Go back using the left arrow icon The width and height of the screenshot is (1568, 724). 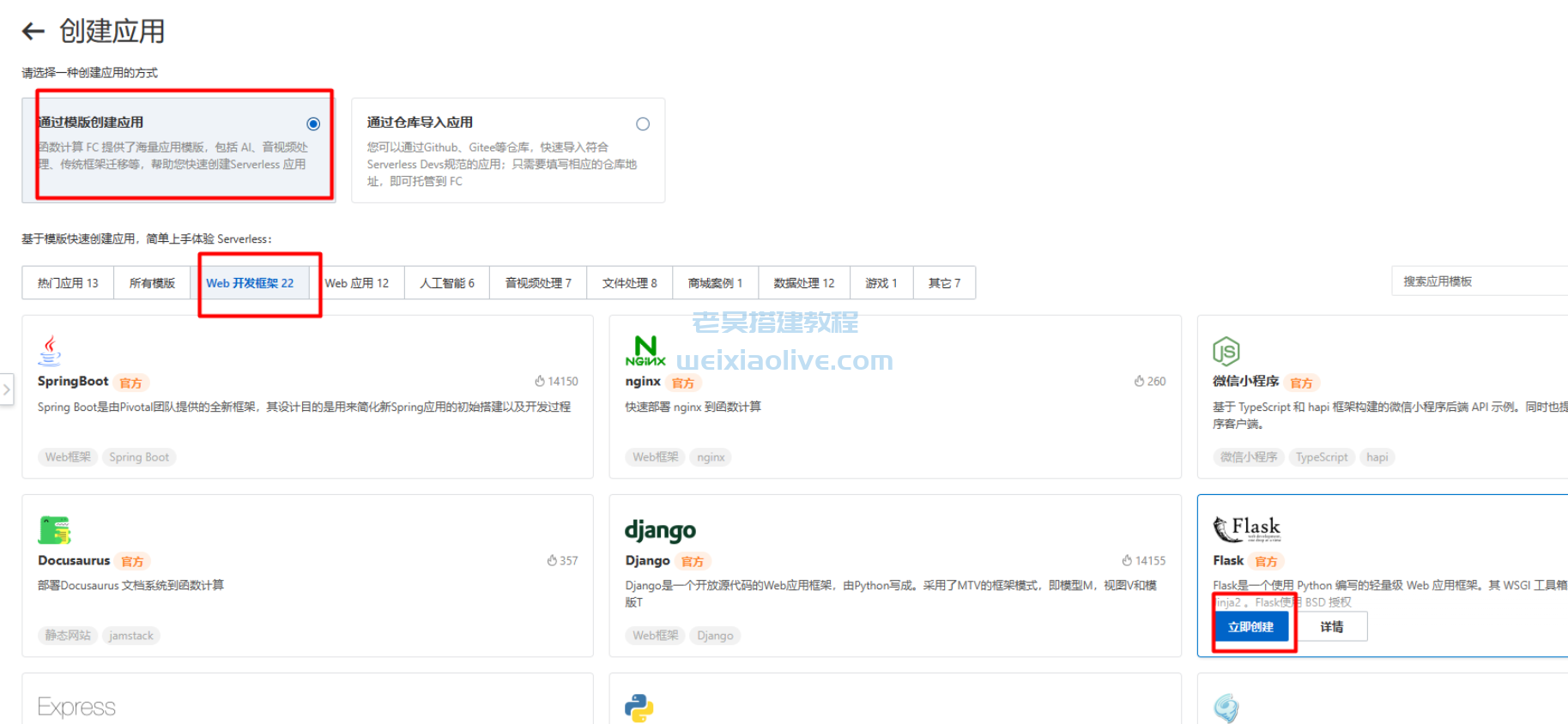(33, 32)
